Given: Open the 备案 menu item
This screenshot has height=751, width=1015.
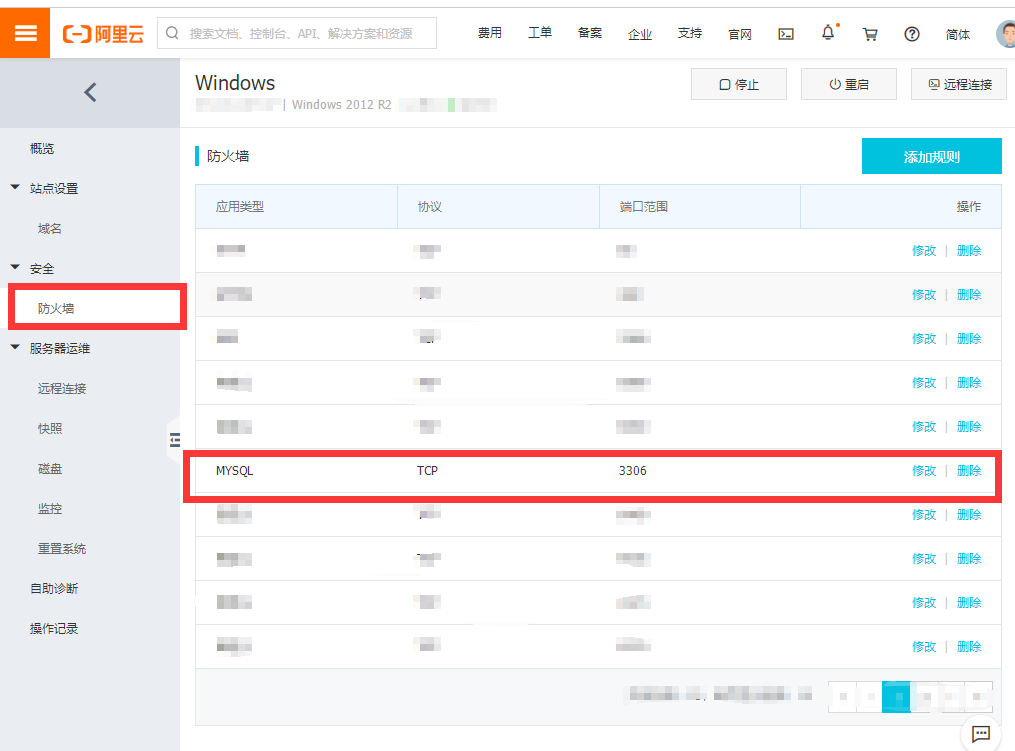Looking at the screenshot, I should (x=590, y=33).
